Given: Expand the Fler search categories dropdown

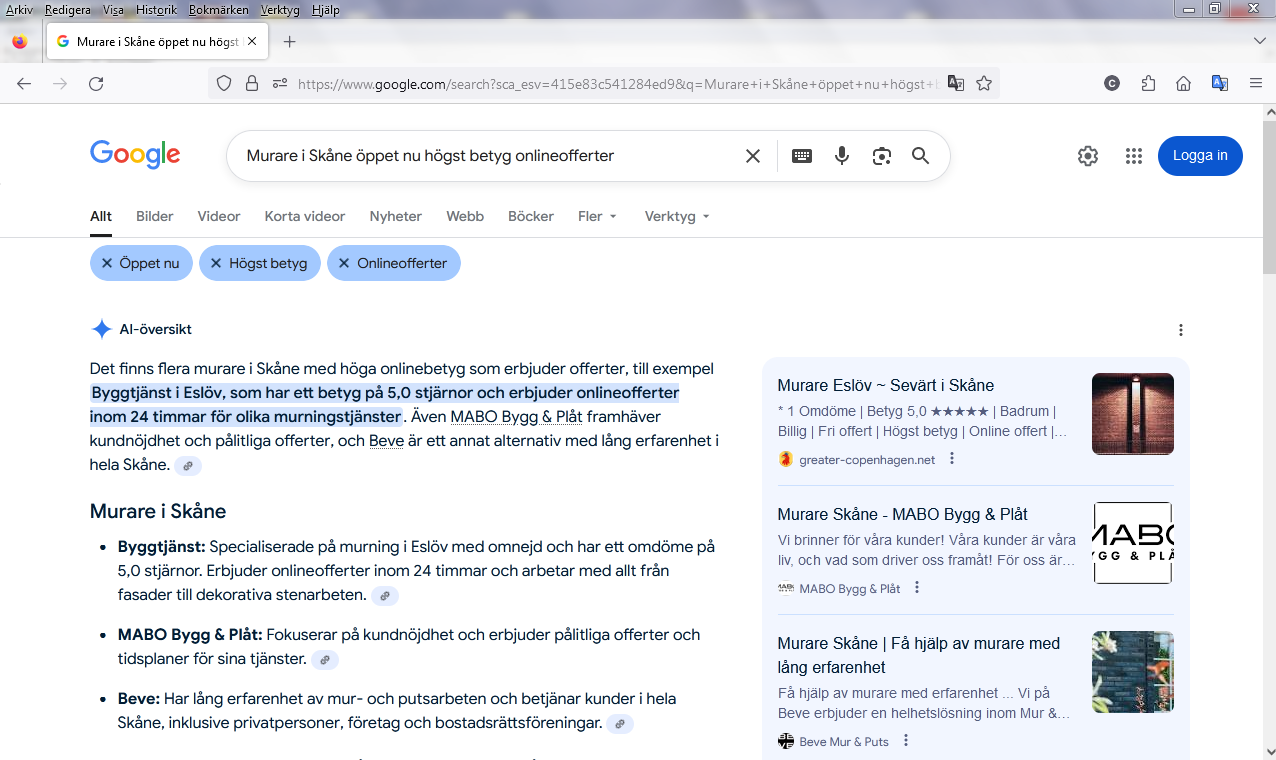Looking at the screenshot, I should tap(597, 216).
